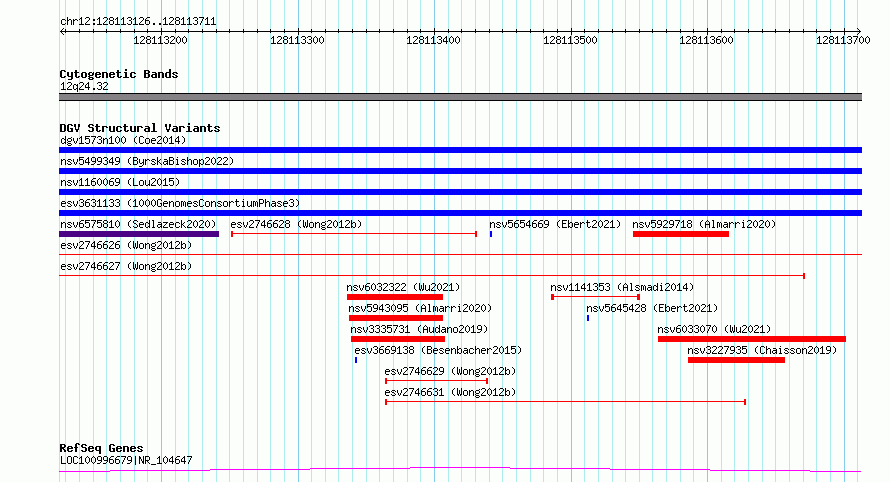890x482 pixels.
Task: Click the red bar of nsv6033070
Action: point(752,339)
